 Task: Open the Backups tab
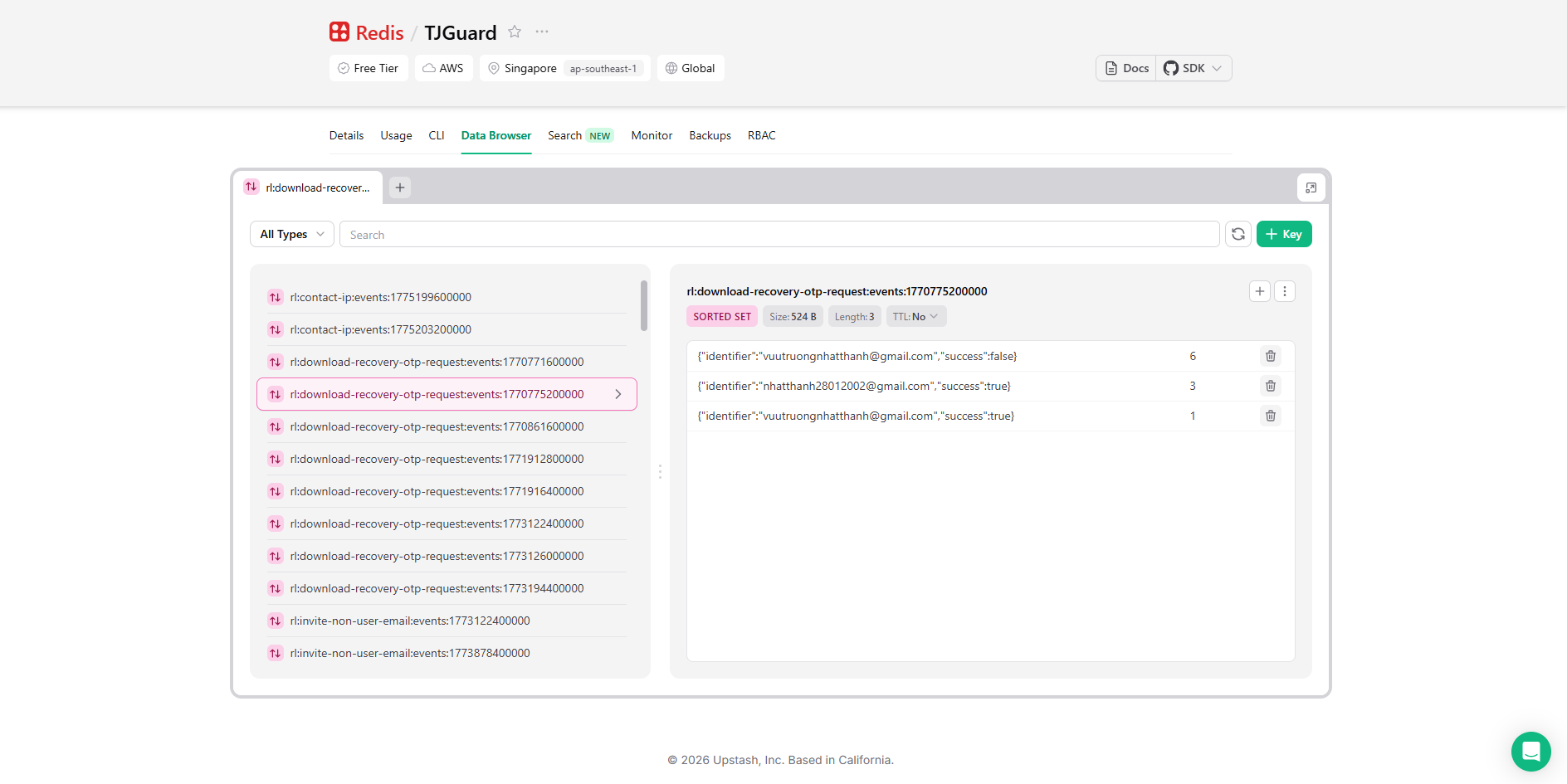tap(710, 135)
